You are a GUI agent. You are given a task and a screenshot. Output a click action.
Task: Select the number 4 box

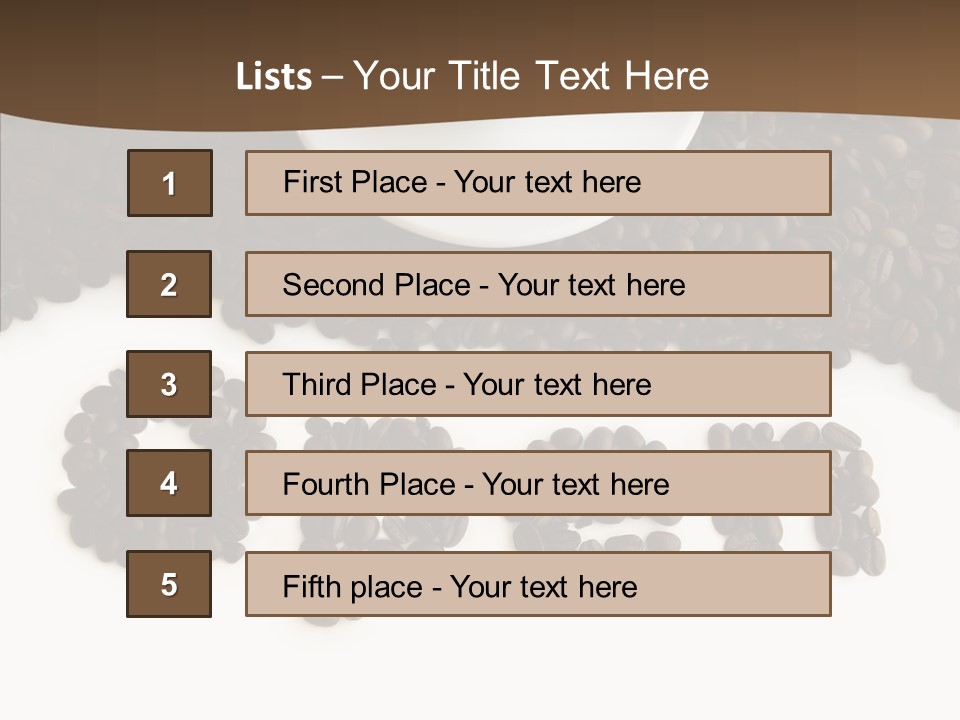coord(169,483)
